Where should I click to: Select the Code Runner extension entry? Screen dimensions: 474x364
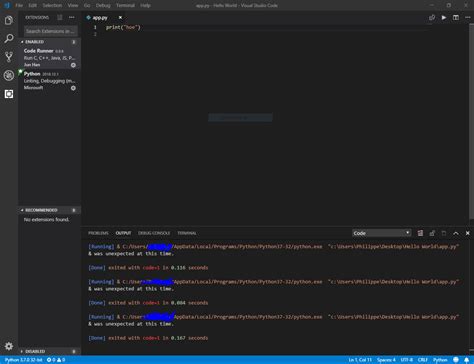(49, 58)
